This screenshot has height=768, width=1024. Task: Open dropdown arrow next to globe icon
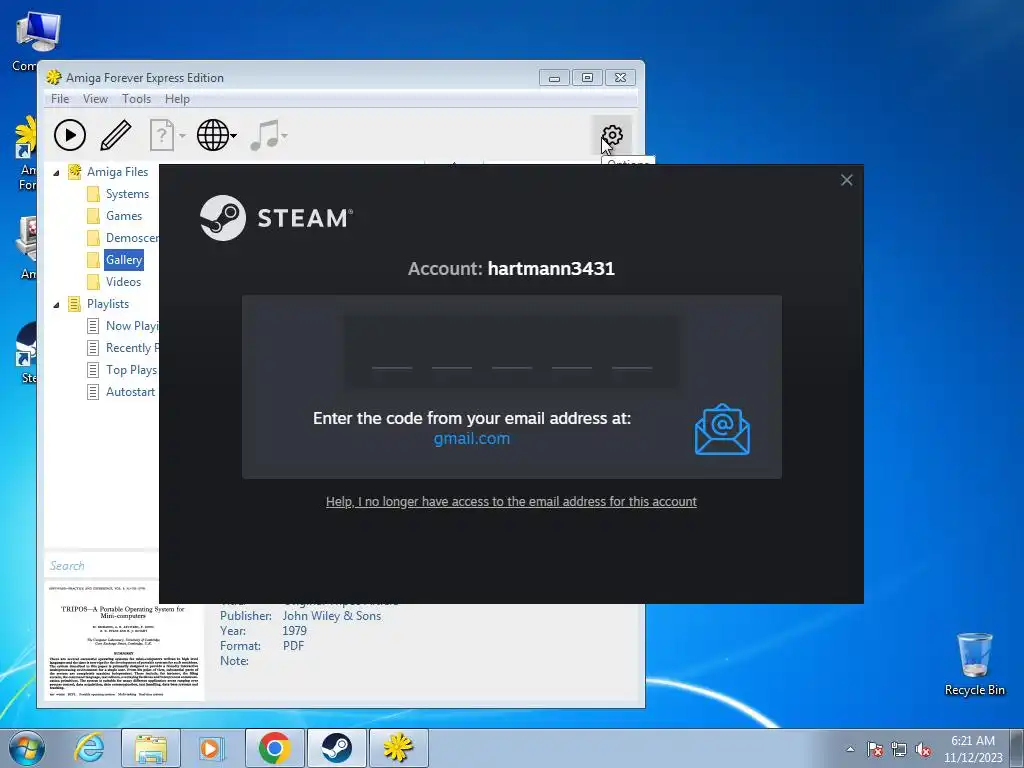(x=234, y=136)
